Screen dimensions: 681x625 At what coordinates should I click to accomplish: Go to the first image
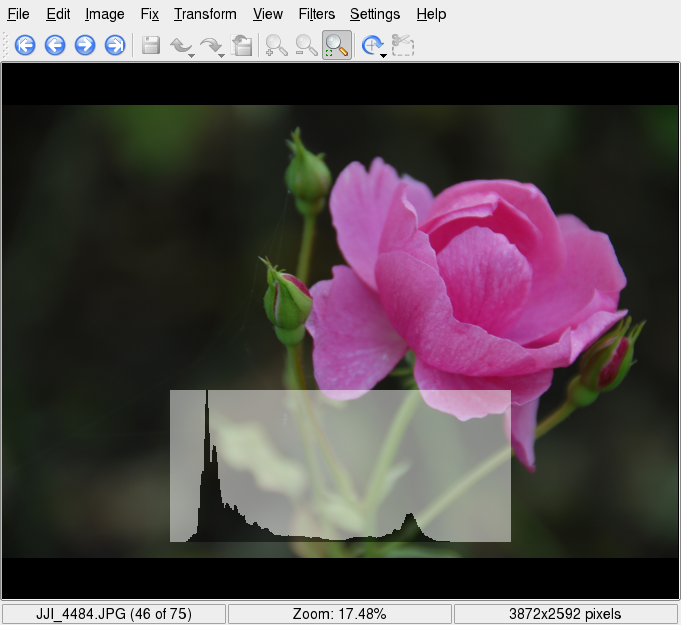(x=25, y=45)
